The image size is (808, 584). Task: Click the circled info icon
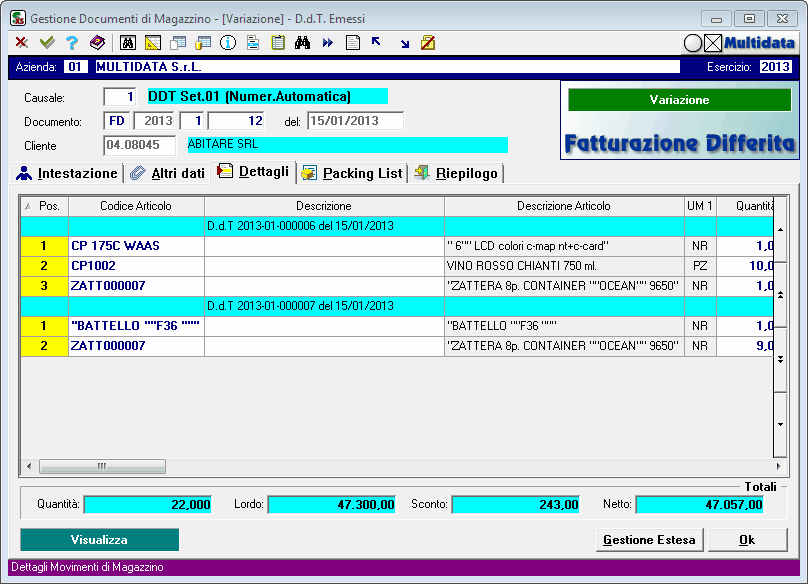click(228, 43)
